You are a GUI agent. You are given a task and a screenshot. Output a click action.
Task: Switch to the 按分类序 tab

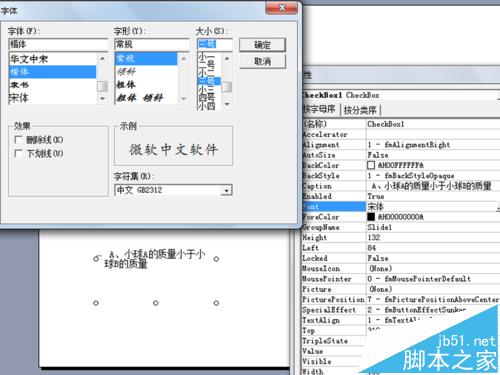[x=360, y=110]
